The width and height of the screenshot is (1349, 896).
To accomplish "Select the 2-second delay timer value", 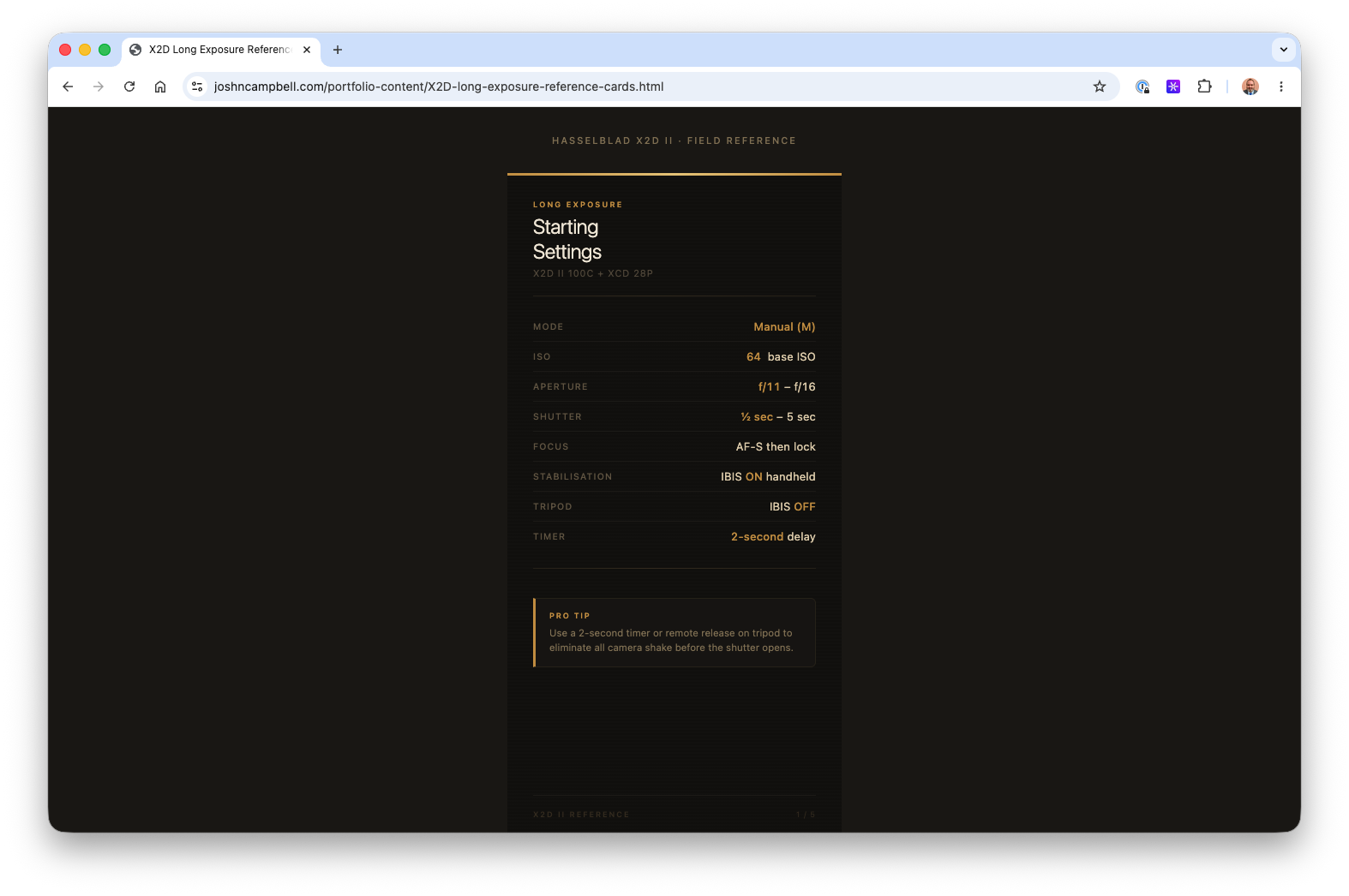I will (x=773, y=537).
